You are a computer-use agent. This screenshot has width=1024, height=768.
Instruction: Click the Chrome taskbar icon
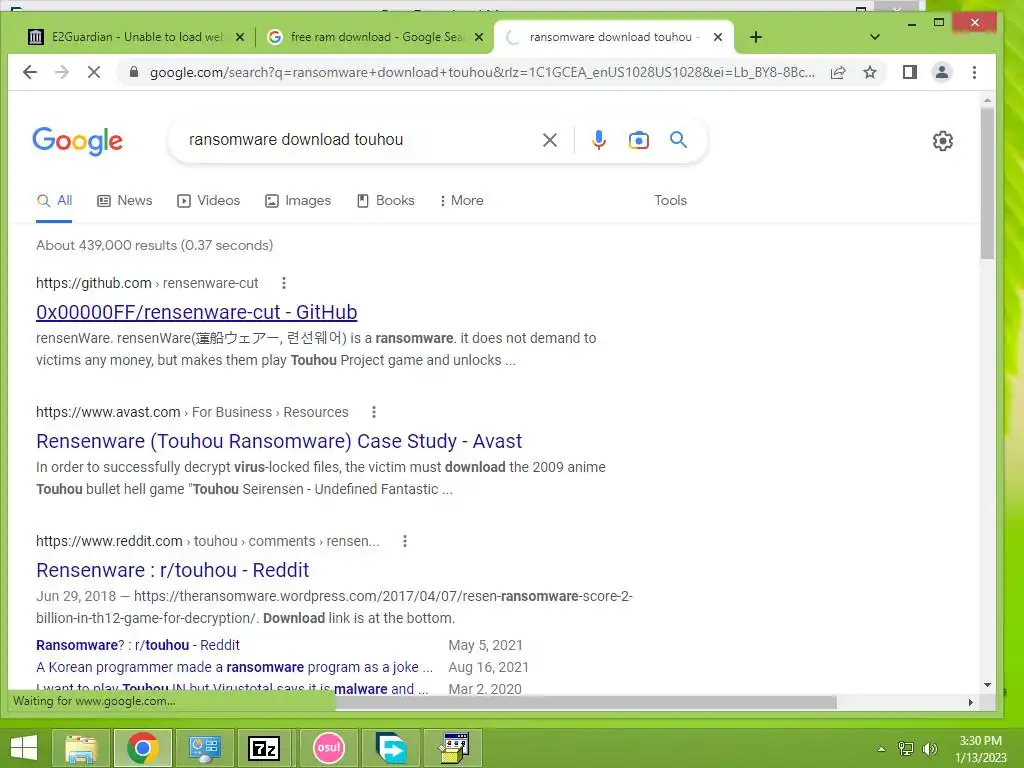[x=143, y=748]
